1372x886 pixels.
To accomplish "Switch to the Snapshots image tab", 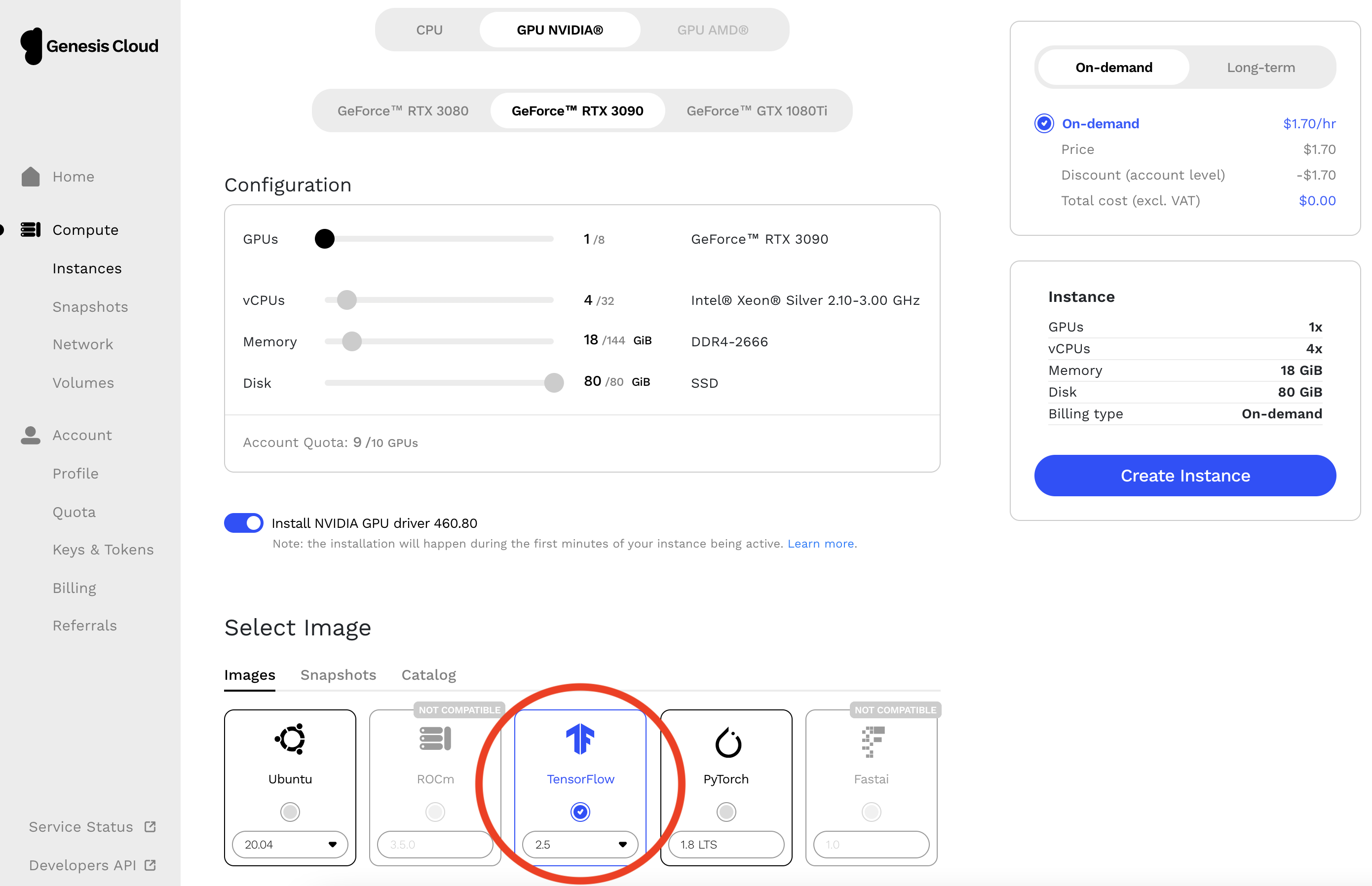I will [339, 674].
